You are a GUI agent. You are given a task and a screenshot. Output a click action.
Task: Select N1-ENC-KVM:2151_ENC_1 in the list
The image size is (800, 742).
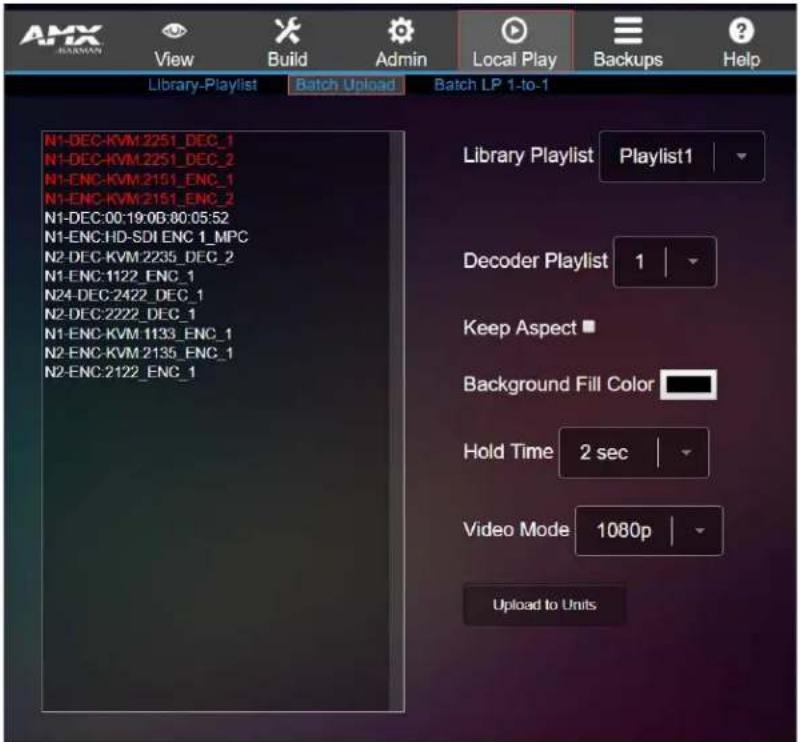pyautogui.click(x=139, y=180)
